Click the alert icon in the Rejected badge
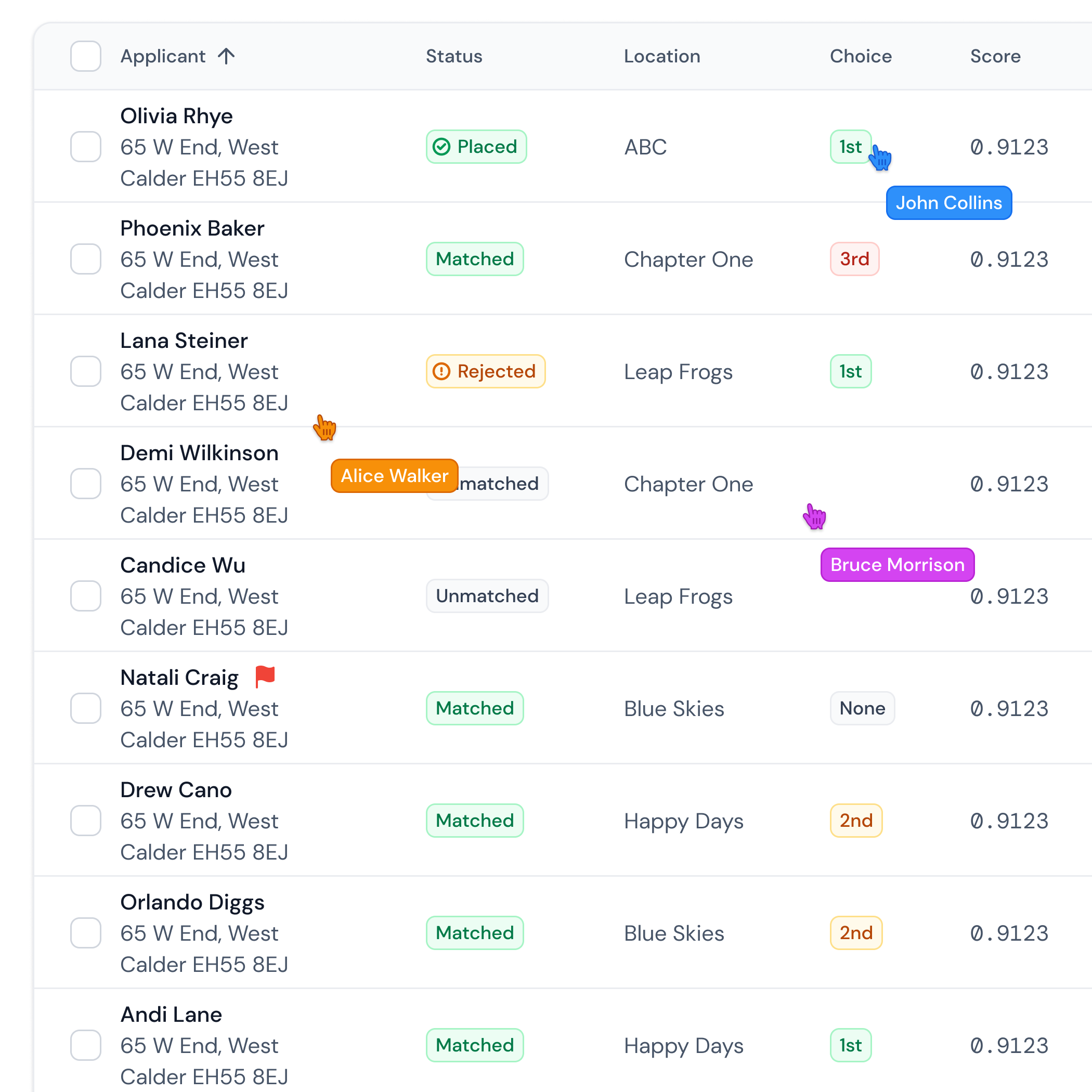 pyautogui.click(x=441, y=371)
